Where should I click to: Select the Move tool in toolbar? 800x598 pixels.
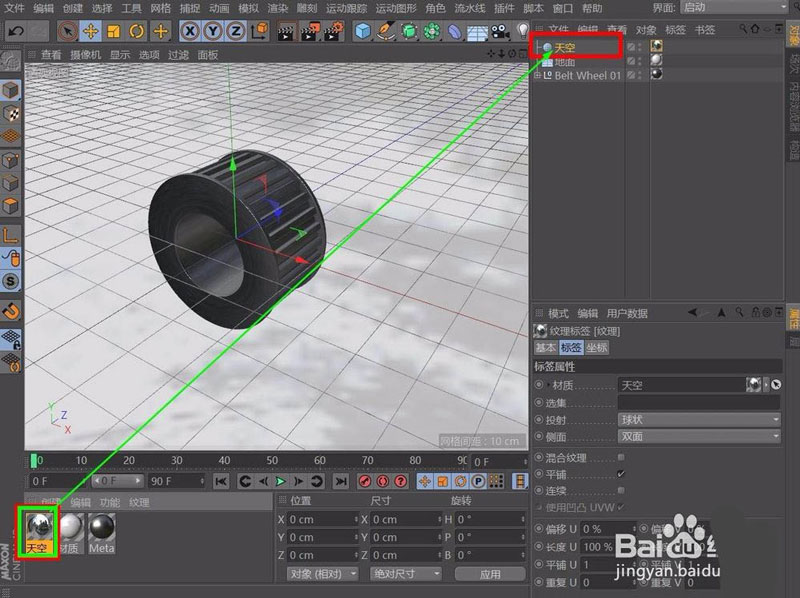(x=89, y=30)
